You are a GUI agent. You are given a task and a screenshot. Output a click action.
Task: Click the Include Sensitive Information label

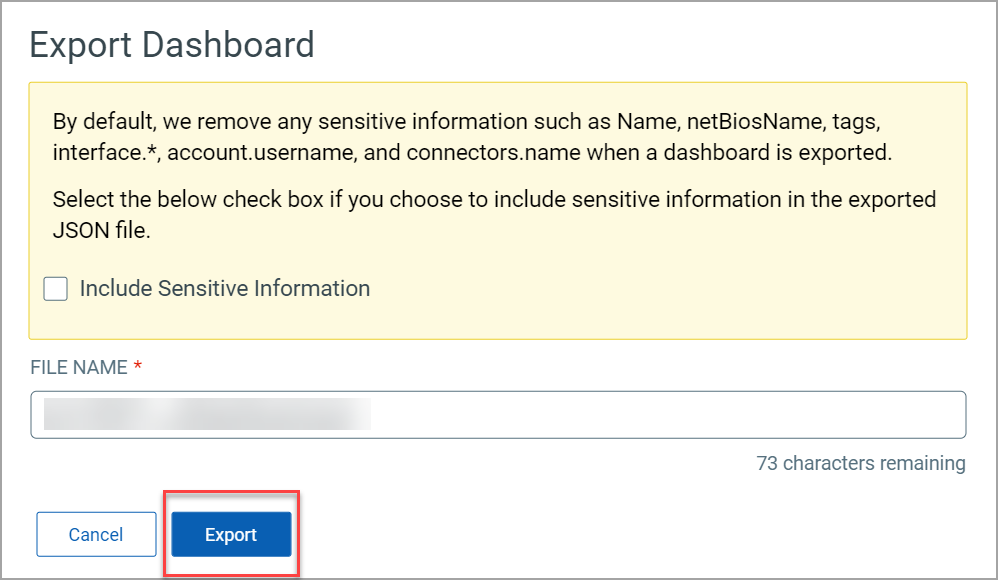(225, 288)
